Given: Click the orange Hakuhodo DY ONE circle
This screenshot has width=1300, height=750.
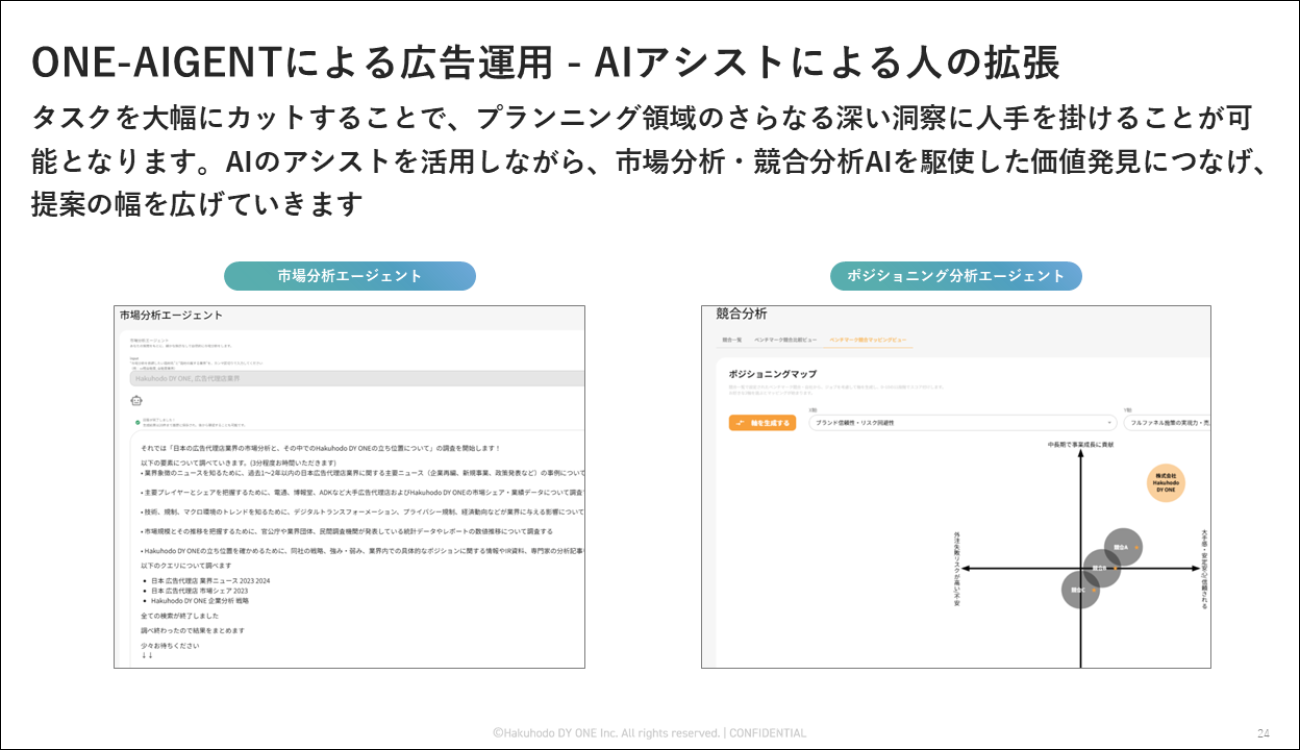Looking at the screenshot, I should (1166, 483).
